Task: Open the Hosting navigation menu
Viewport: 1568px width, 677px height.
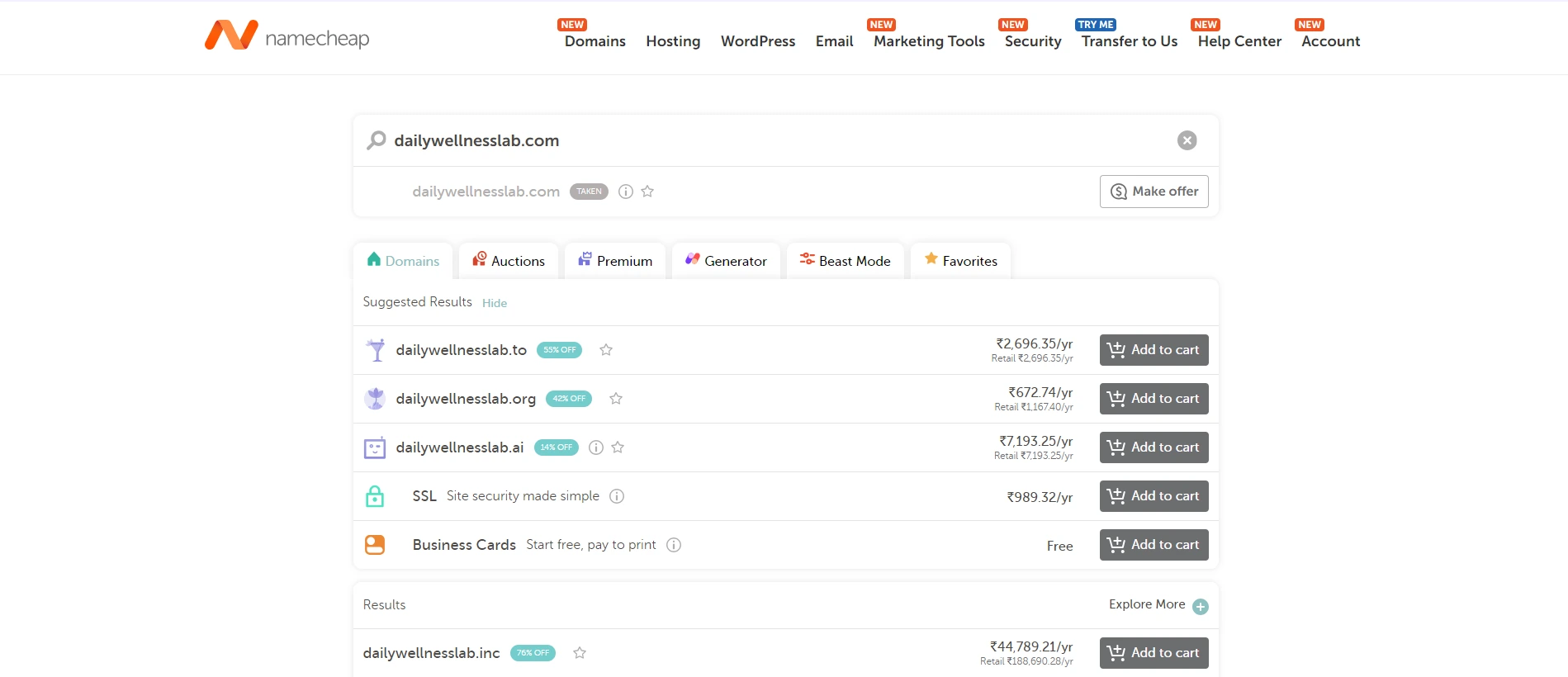Action: [673, 41]
